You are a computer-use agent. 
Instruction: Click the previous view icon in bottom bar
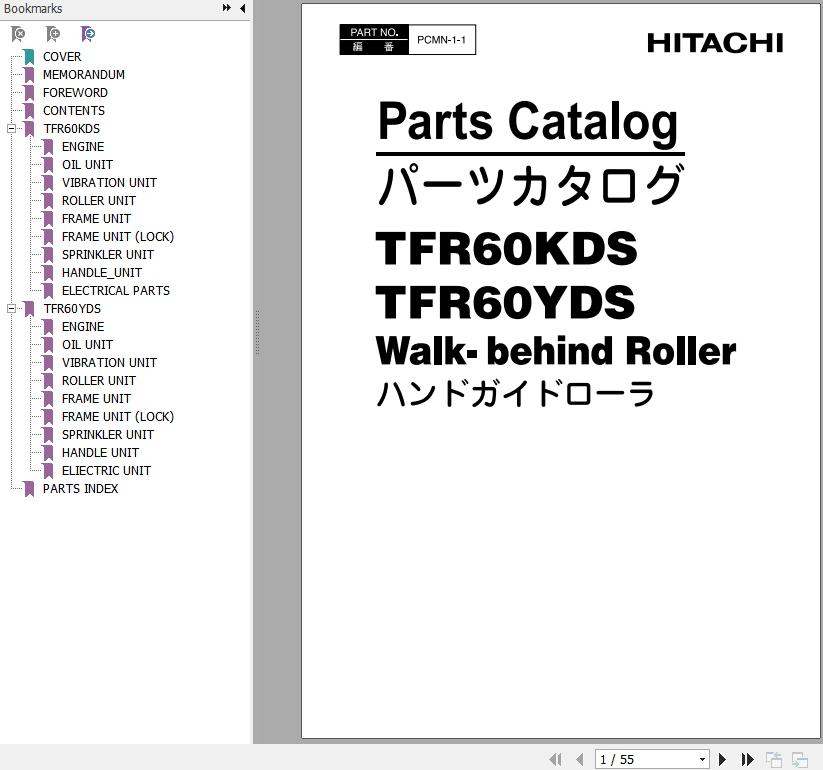coord(774,760)
